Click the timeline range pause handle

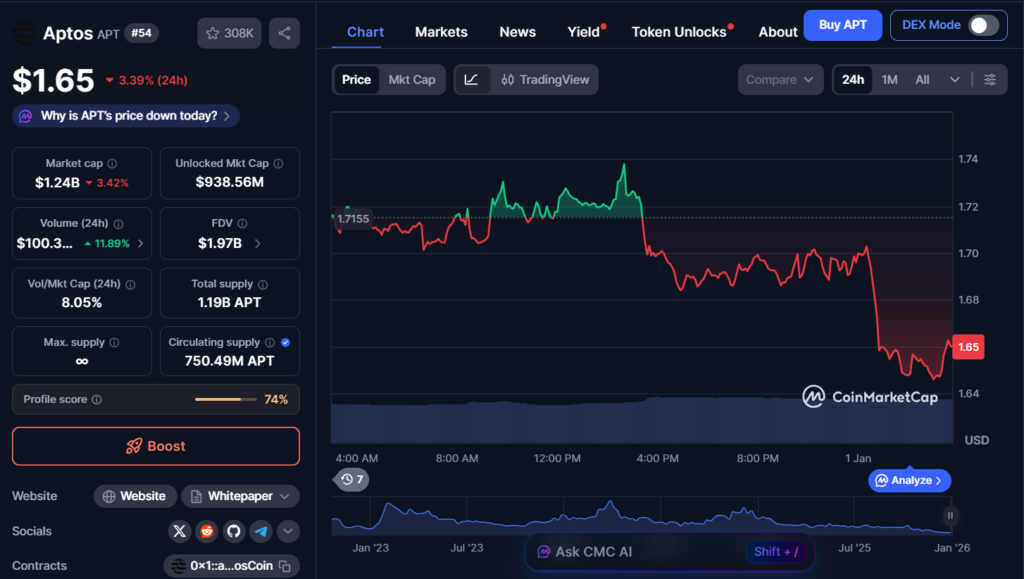point(950,516)
